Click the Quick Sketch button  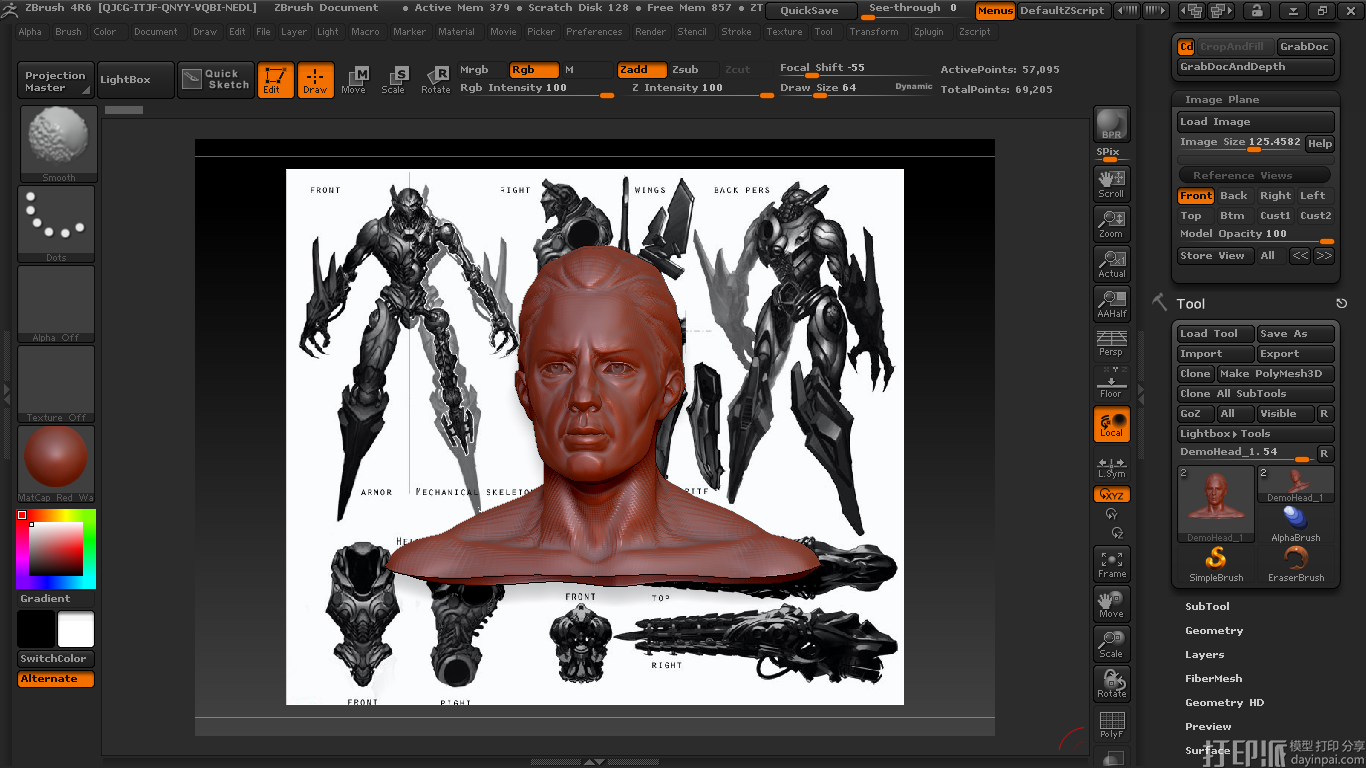216,80
